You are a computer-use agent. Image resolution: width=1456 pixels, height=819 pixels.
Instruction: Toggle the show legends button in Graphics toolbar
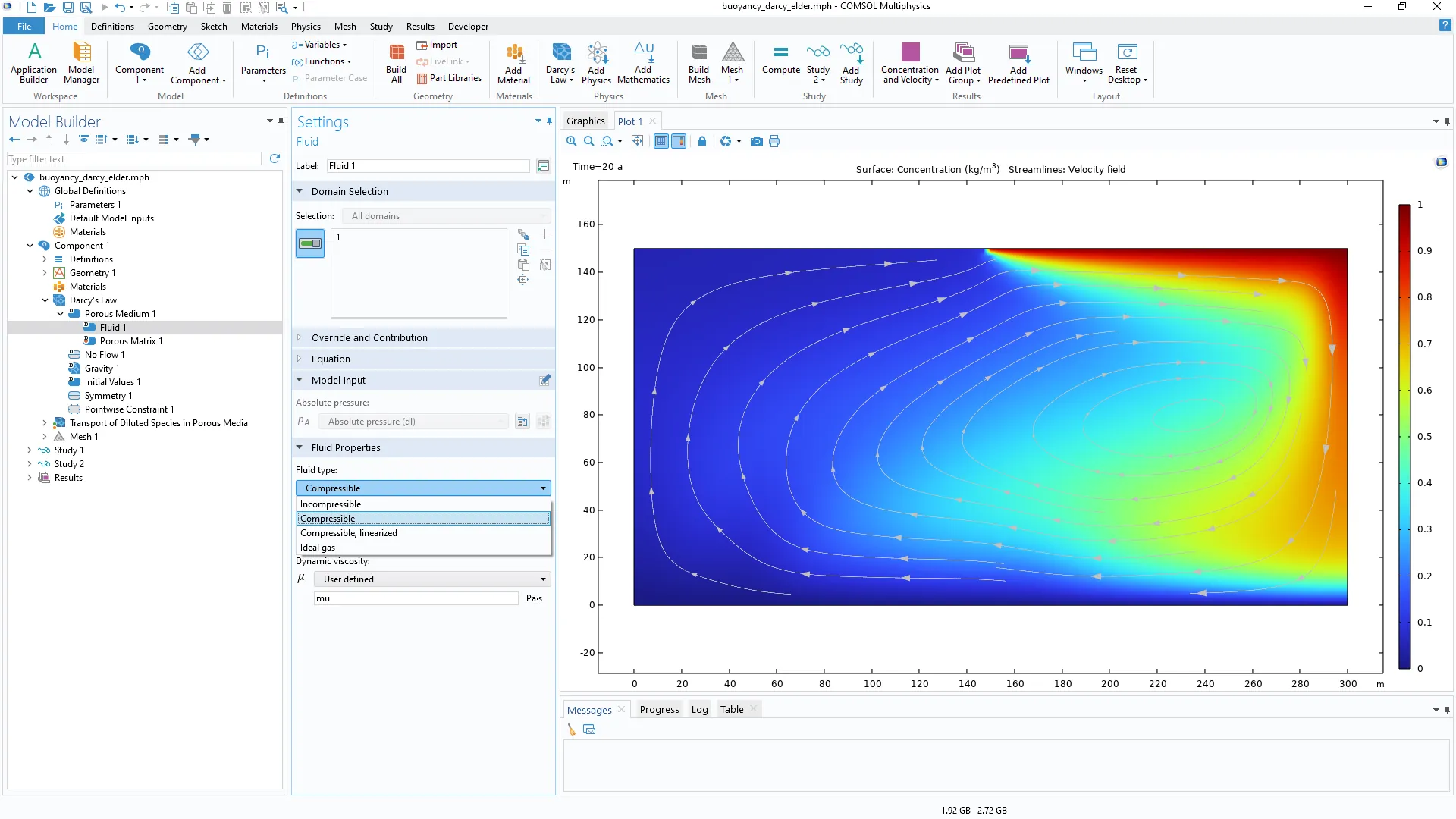[x=679, y=141]
